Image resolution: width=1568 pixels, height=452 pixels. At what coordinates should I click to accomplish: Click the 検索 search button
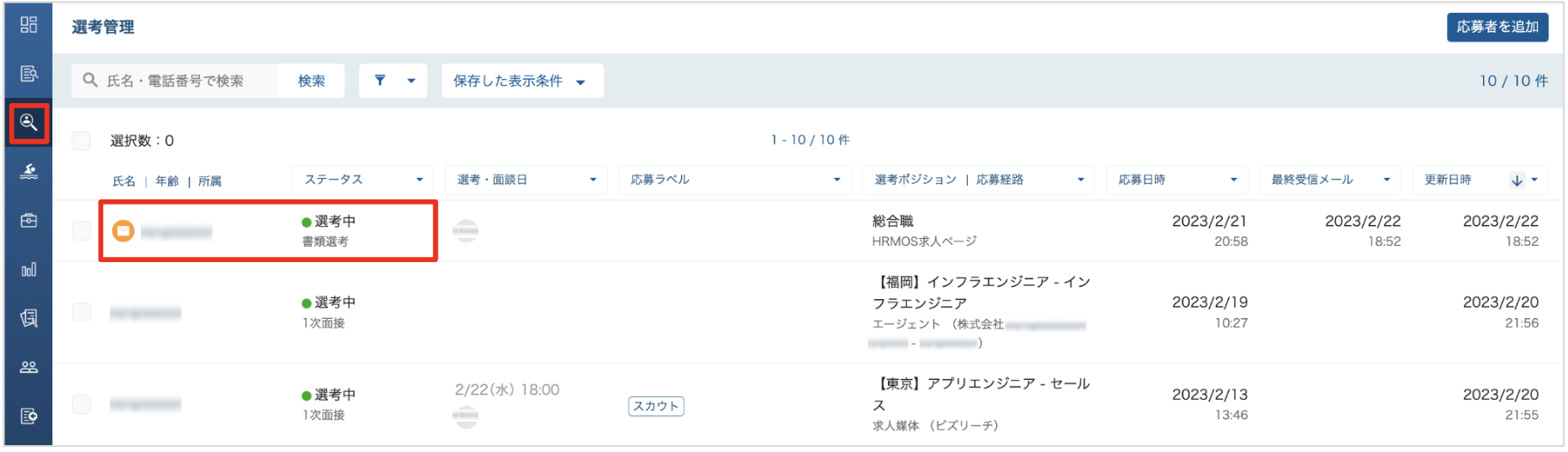pyautogui.click(x=311, y=81)
